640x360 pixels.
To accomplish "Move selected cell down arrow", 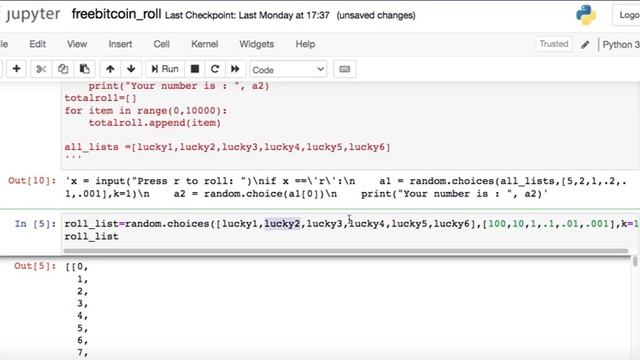I will tap(131, 69).
